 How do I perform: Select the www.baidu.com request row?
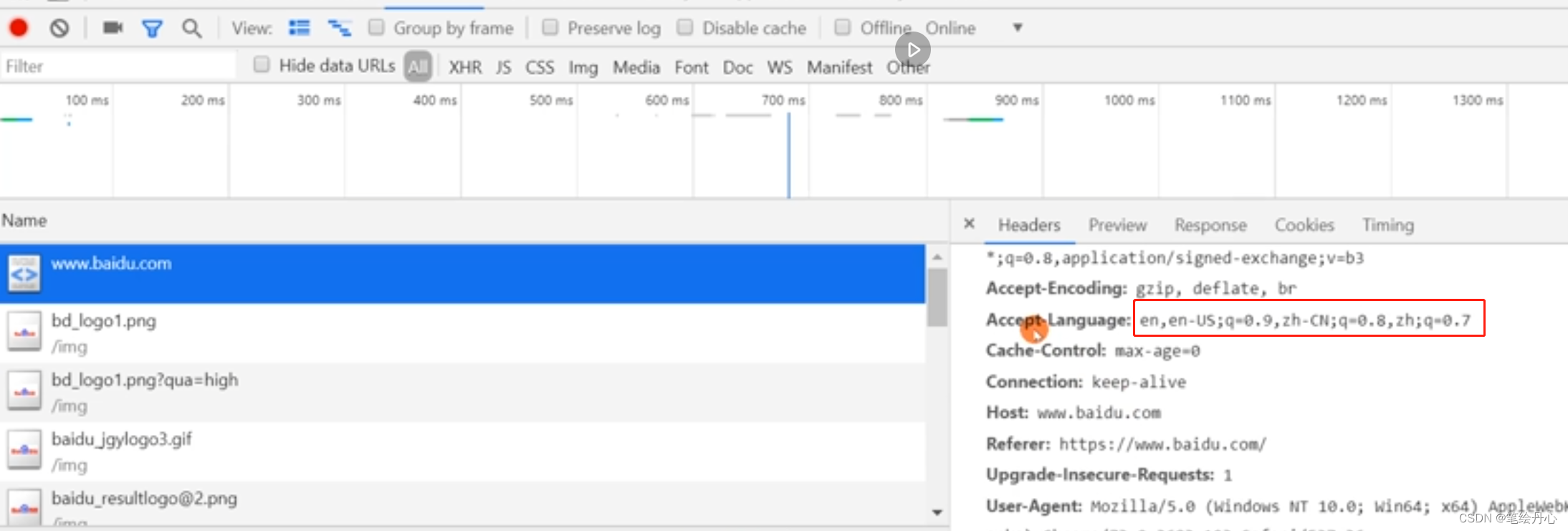463,273
